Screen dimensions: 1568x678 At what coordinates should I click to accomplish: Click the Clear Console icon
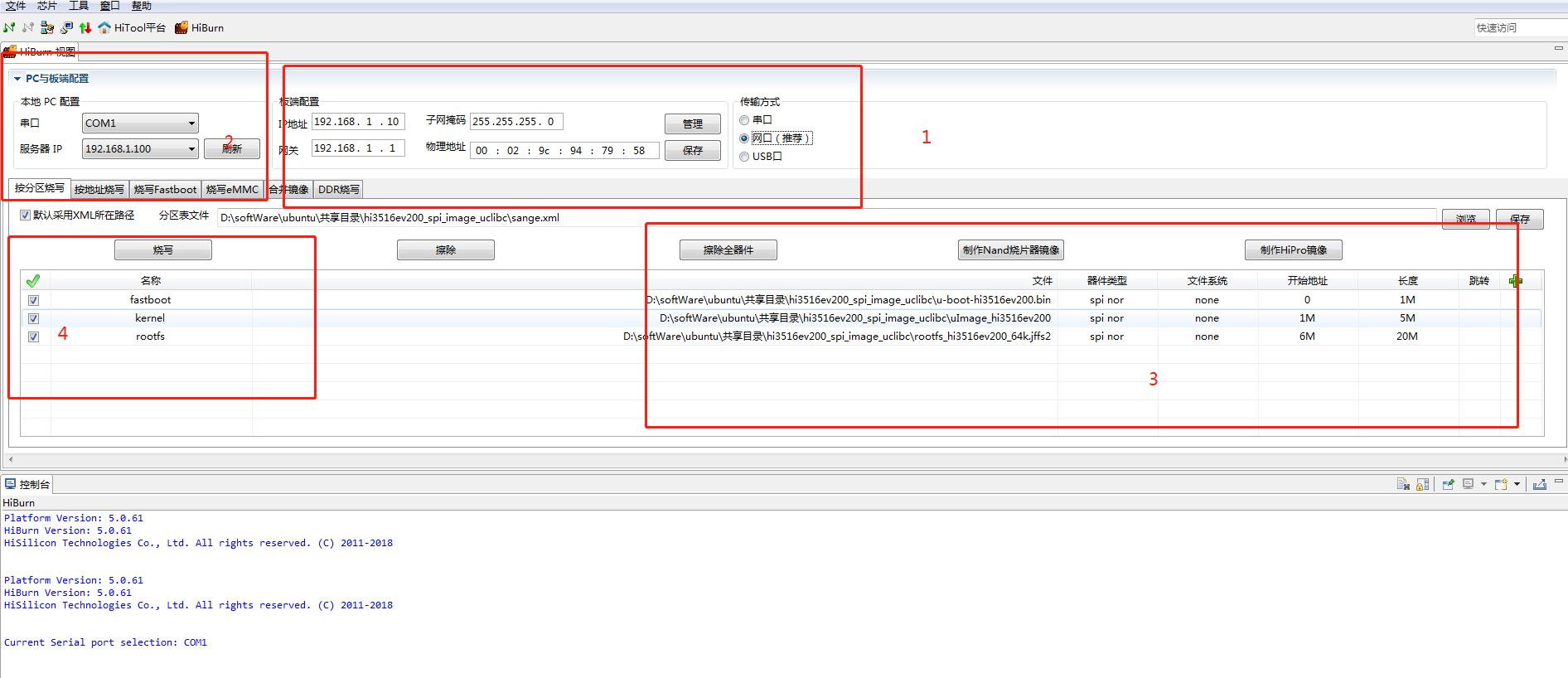click(1403, 484)
